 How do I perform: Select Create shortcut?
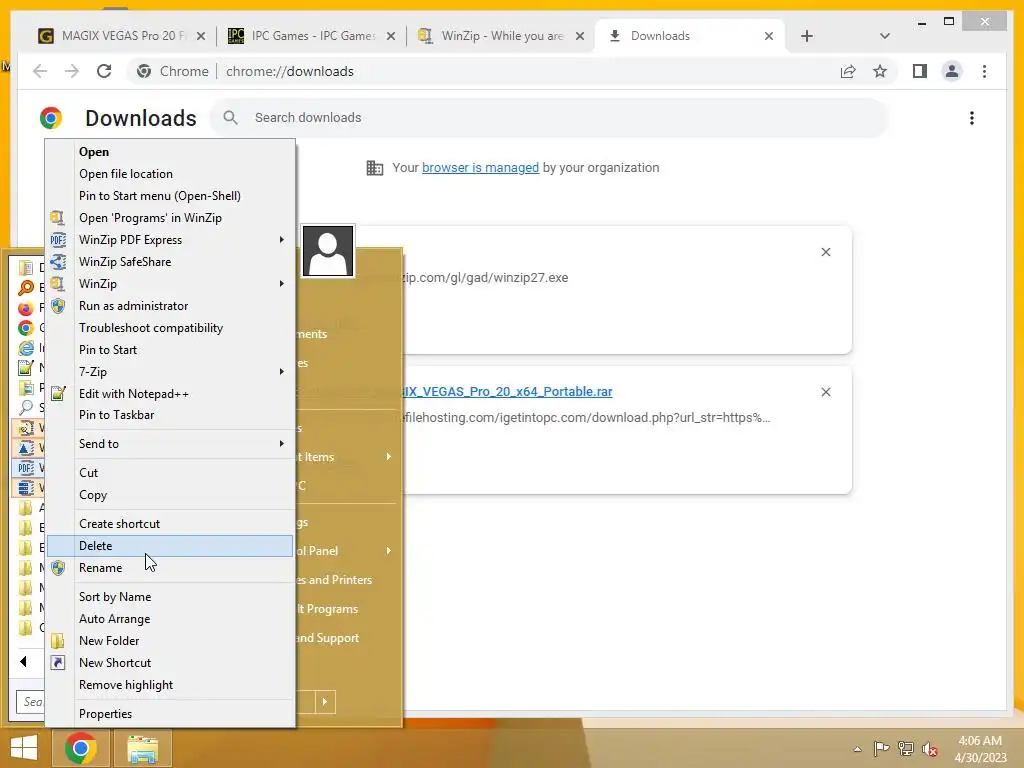(170, 523)
